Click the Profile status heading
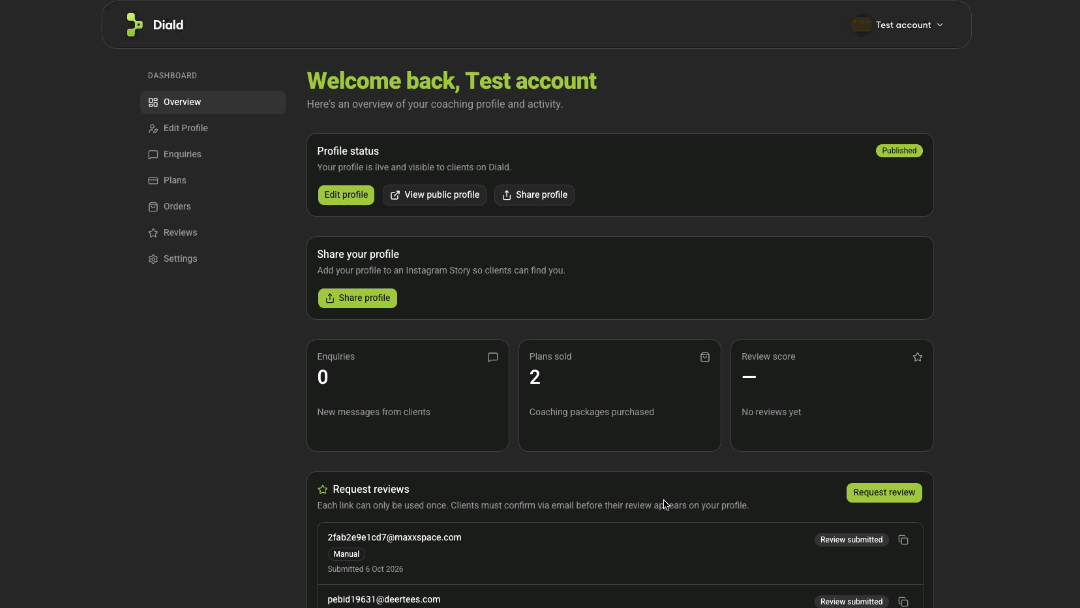Image resolution: width=1080 pixels, height=608 pixels. tap(348, 151)
